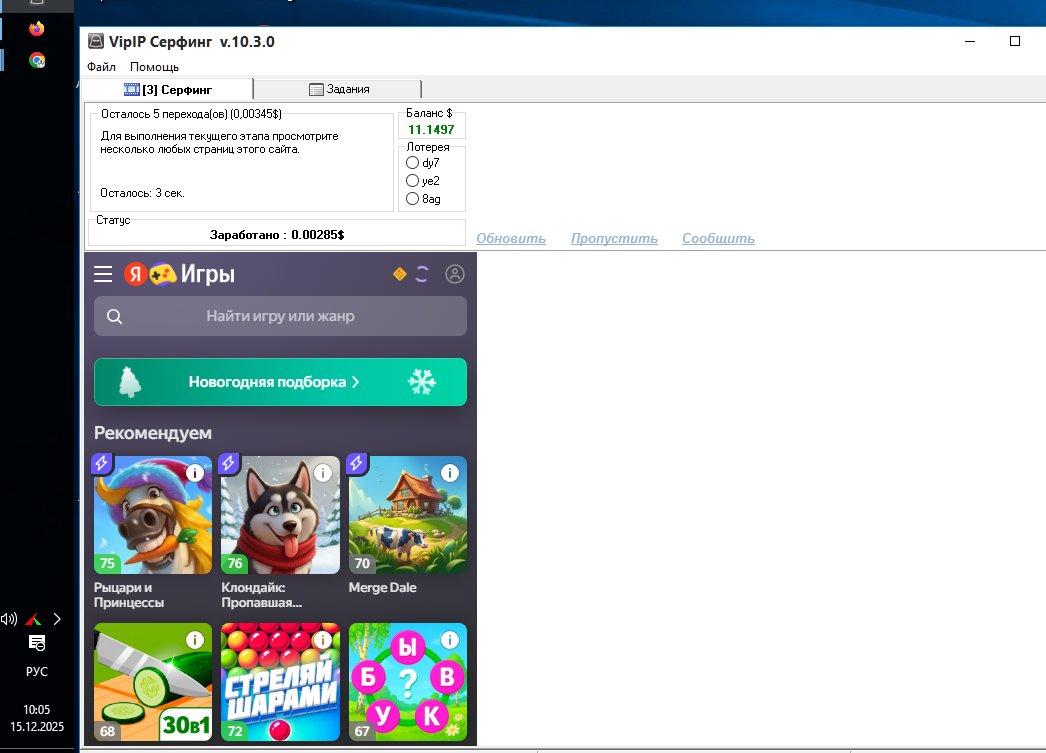Click info icon on Merge Dale game

[x=450, y=473]
